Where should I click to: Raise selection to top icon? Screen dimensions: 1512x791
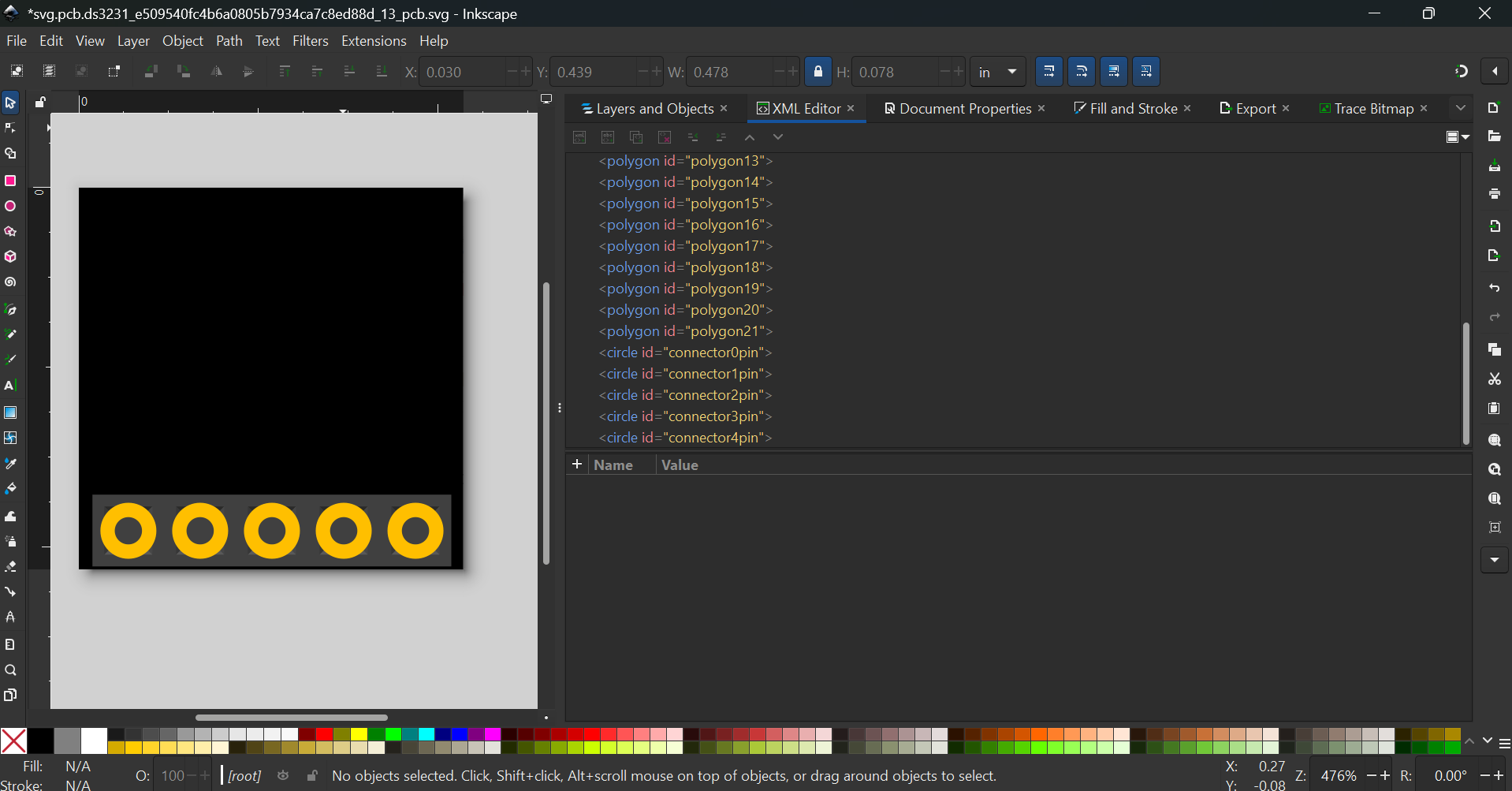[285, 72]
